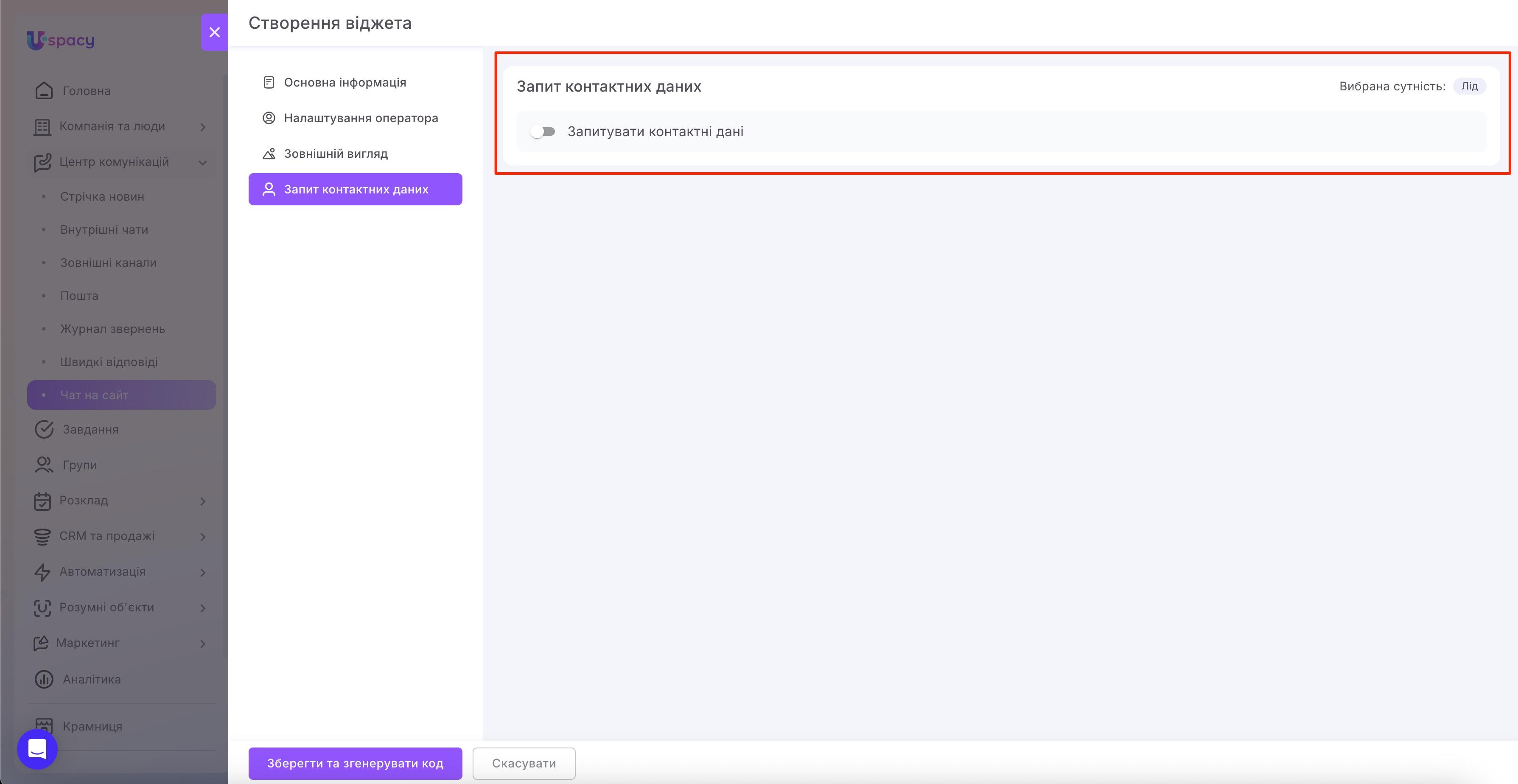
Task: Click the Крамниця label
Action: pyautogui.click(x=92, y=726)
